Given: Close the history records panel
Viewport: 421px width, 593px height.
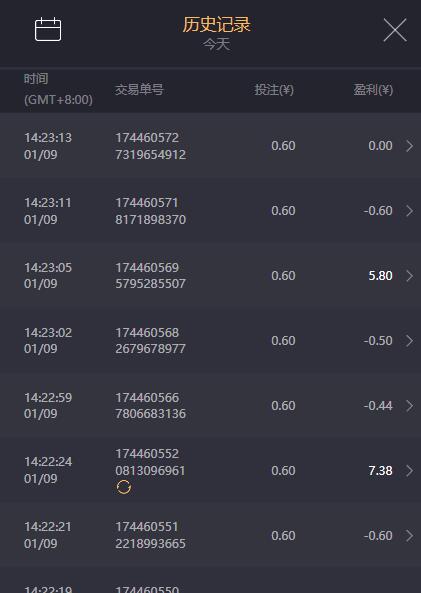Looking at the screenshot, I should 395,29.
